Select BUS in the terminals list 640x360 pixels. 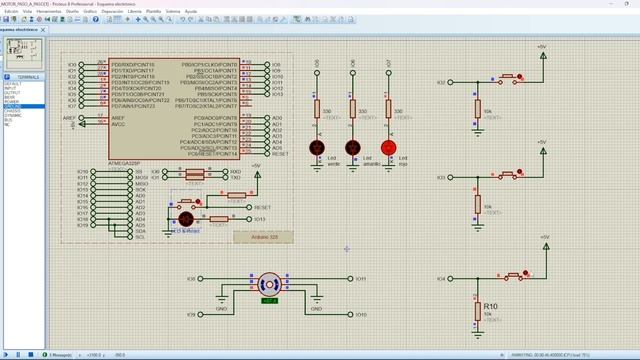pyautogui.click(x=8, y=120)
